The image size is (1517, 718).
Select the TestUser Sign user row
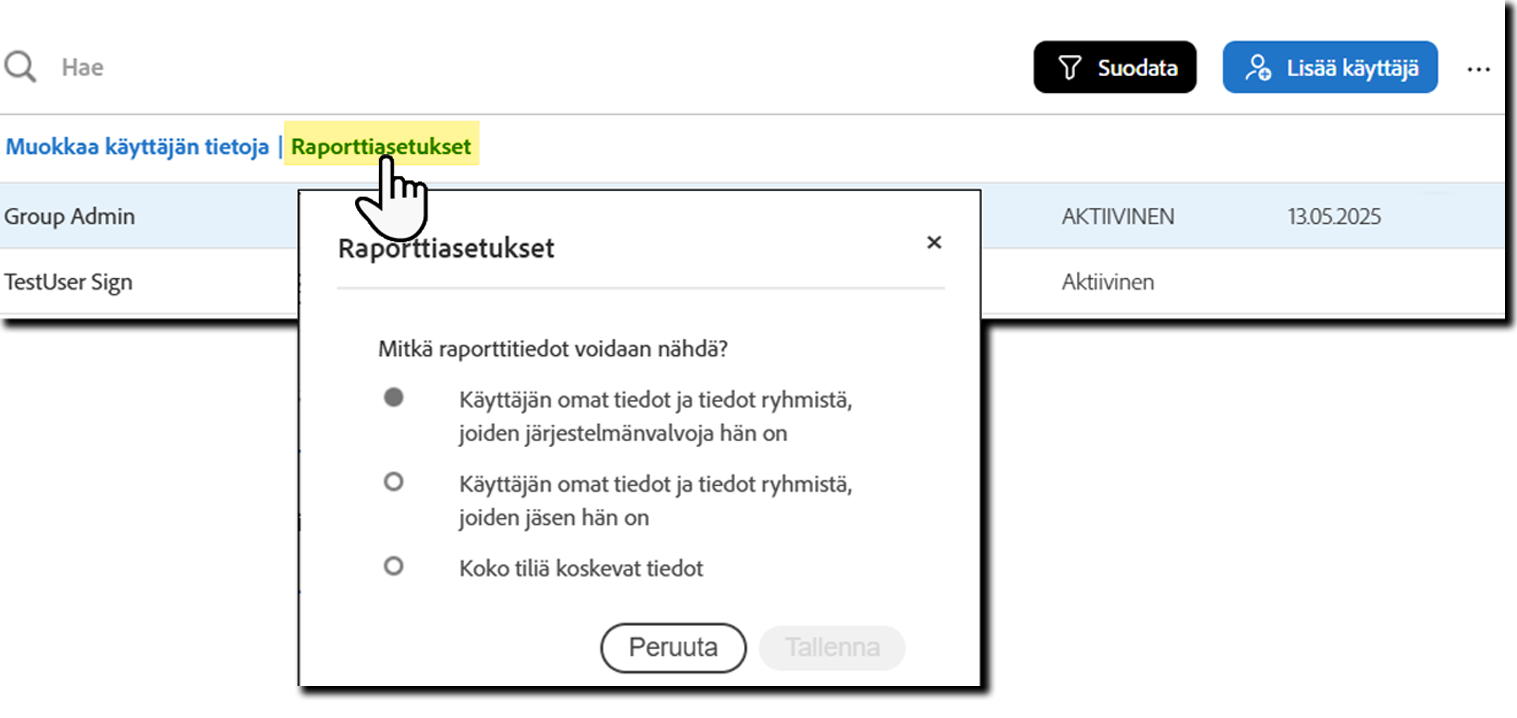pos(69,282)
